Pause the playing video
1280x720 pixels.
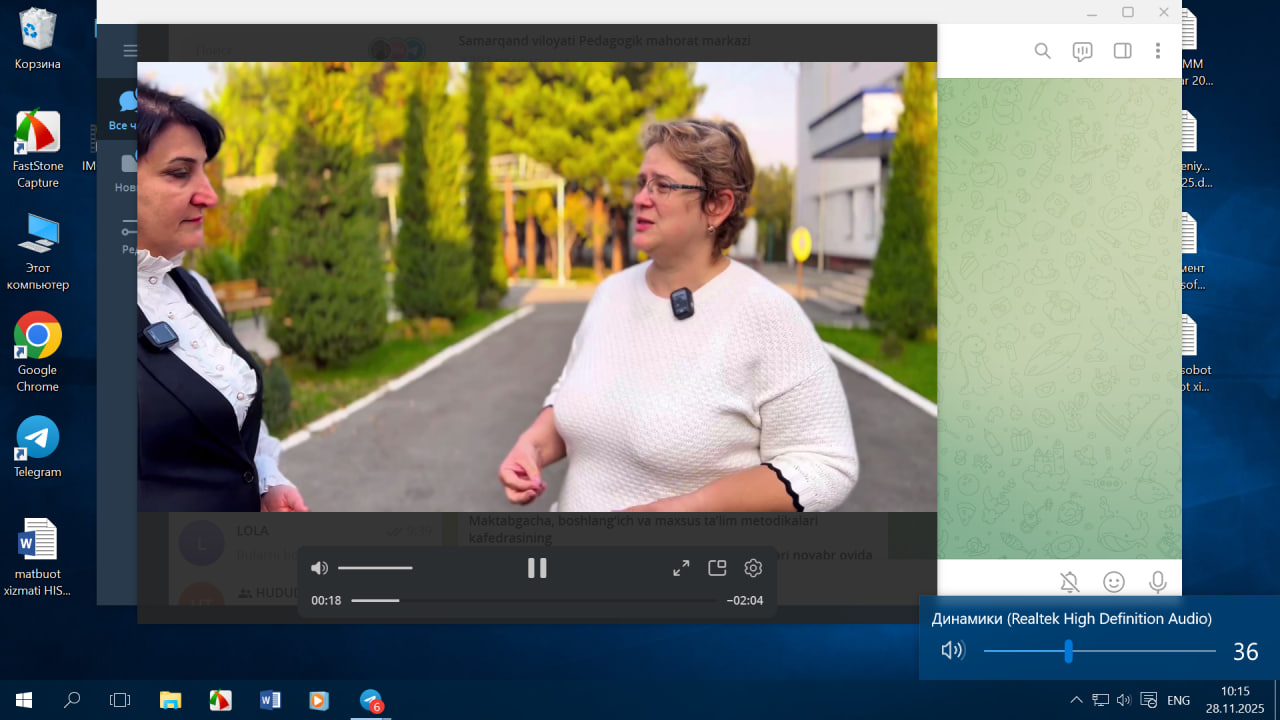point(537,568)
